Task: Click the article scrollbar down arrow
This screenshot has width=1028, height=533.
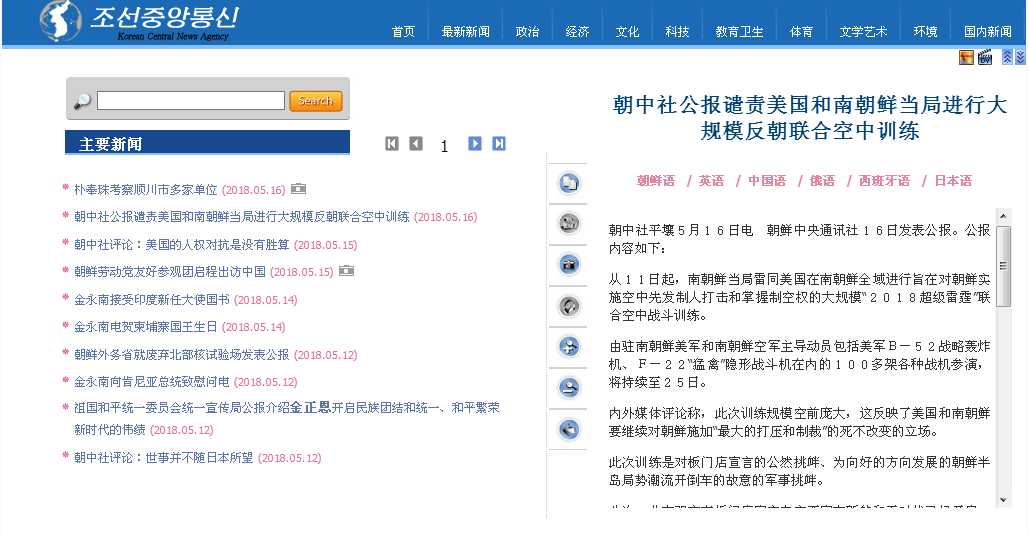Action: click(1003, 500)
